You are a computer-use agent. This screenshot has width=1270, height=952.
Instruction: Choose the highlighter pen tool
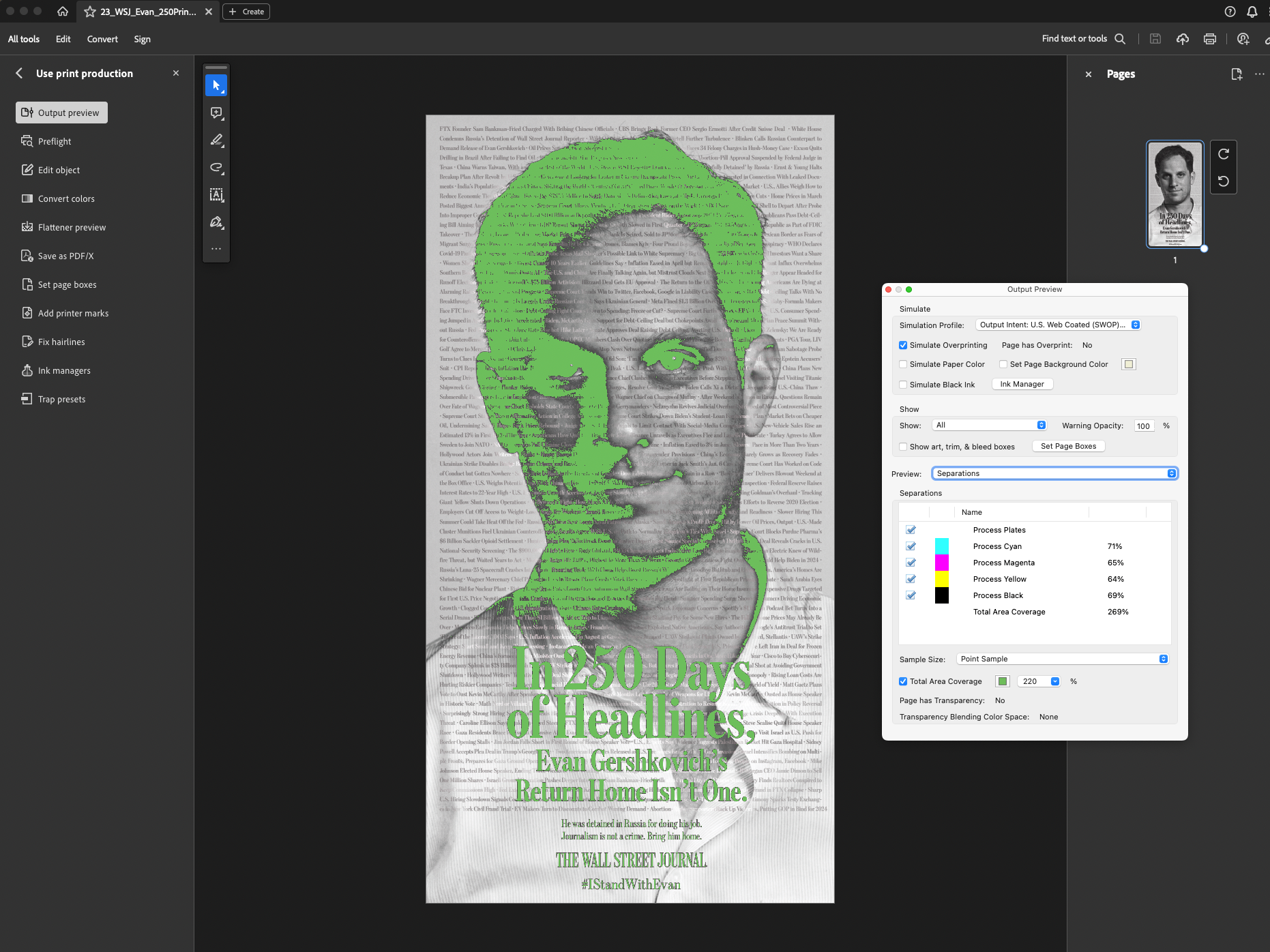(x=216, y=140)
